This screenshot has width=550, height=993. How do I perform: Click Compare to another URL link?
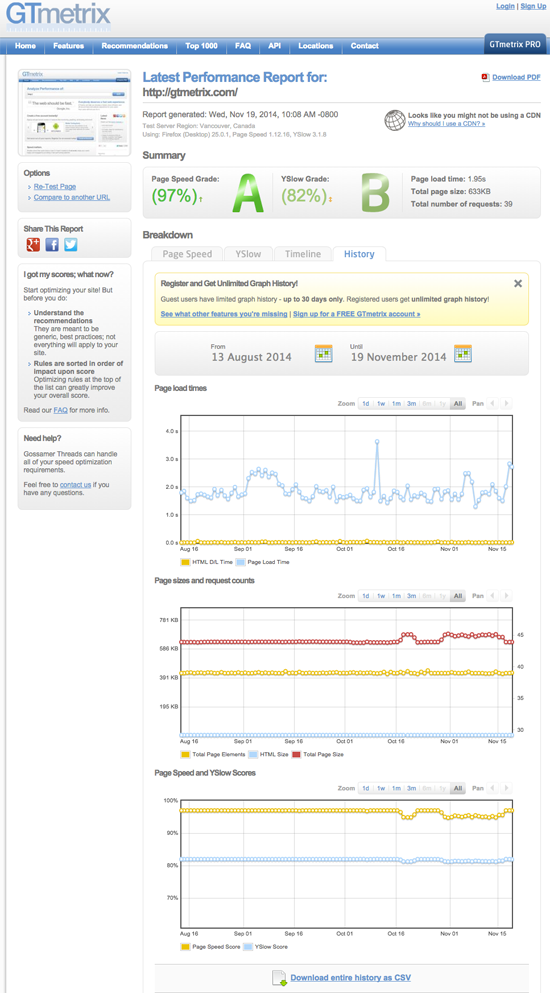point(72,198)
